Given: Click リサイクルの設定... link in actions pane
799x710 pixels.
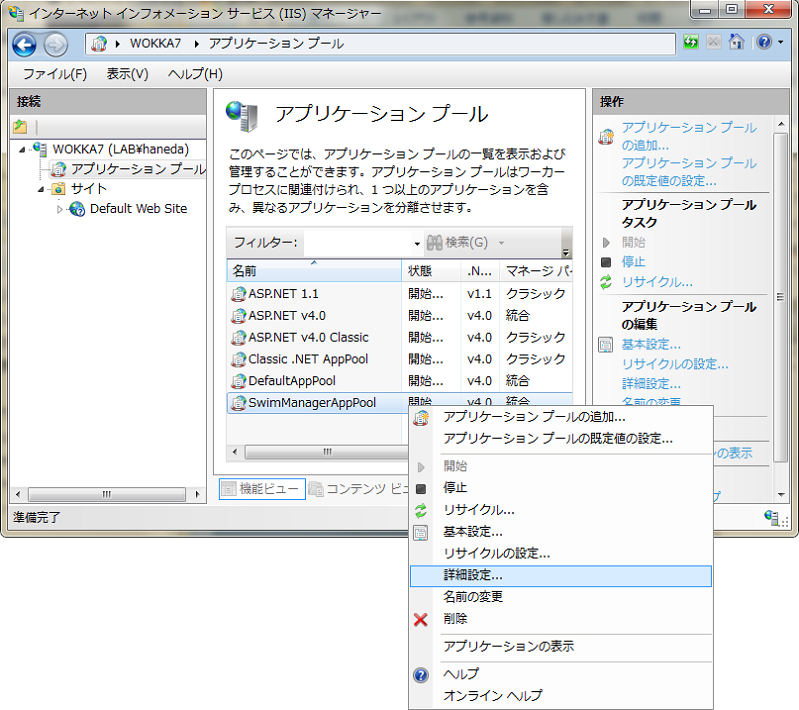Looking at the screenshot, I should coord(675,364).
